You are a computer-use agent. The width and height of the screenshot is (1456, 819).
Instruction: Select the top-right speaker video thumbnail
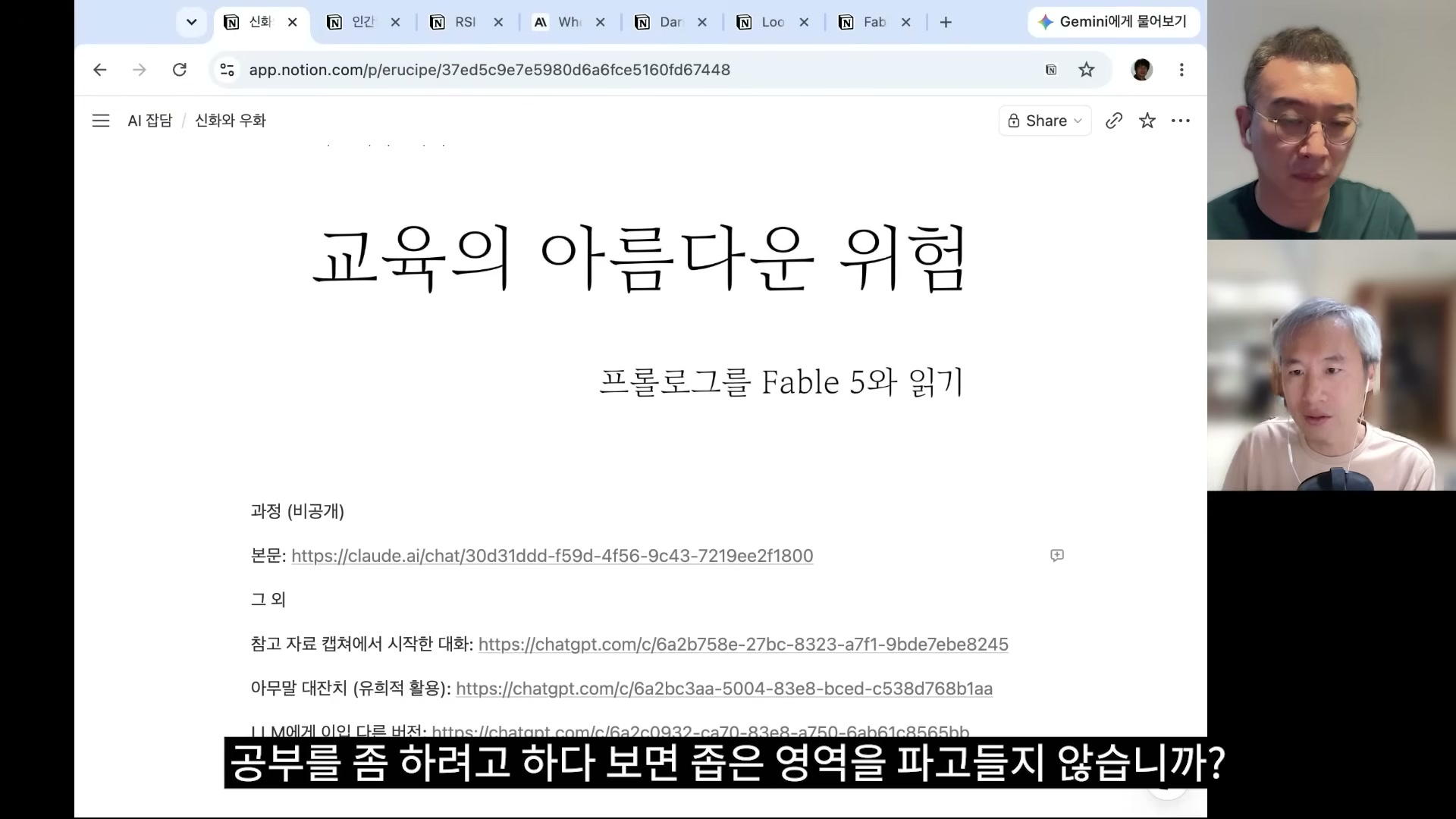[x=1332, y=120]
